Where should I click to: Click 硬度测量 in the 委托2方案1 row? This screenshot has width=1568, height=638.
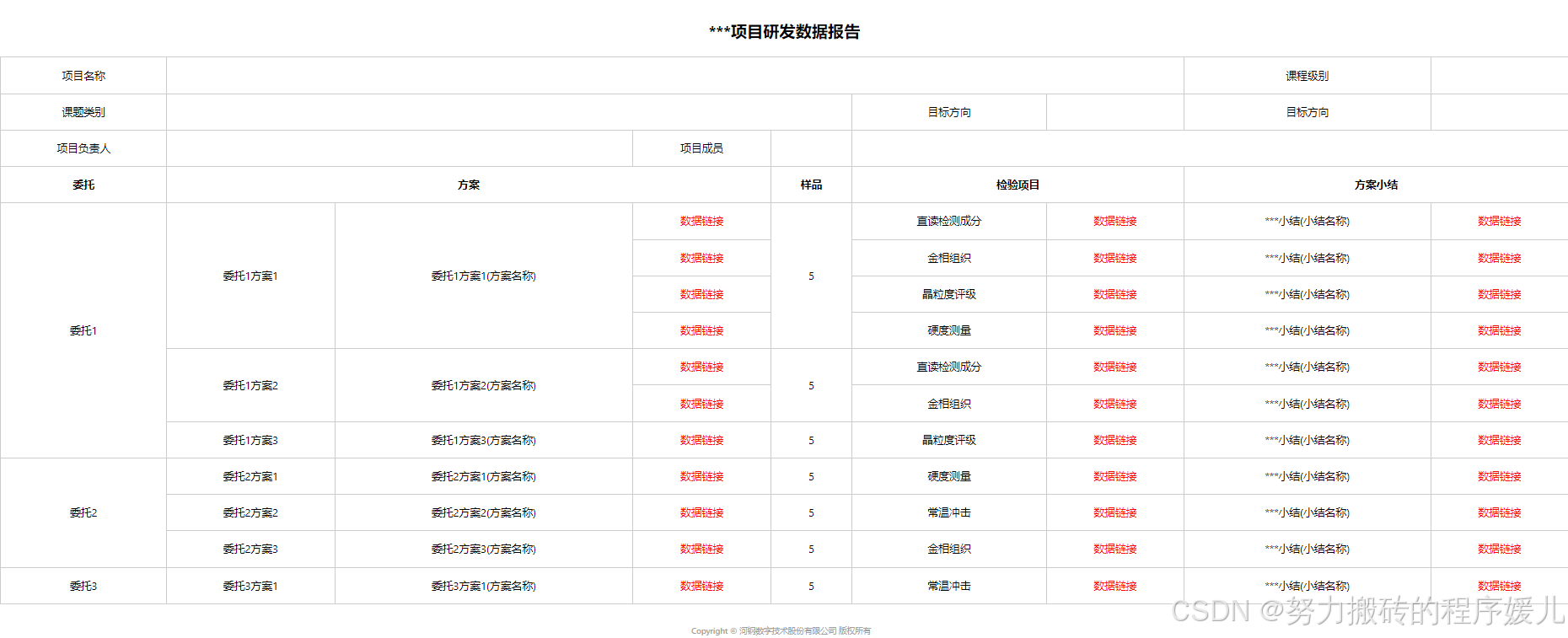(x=949, y=476)
